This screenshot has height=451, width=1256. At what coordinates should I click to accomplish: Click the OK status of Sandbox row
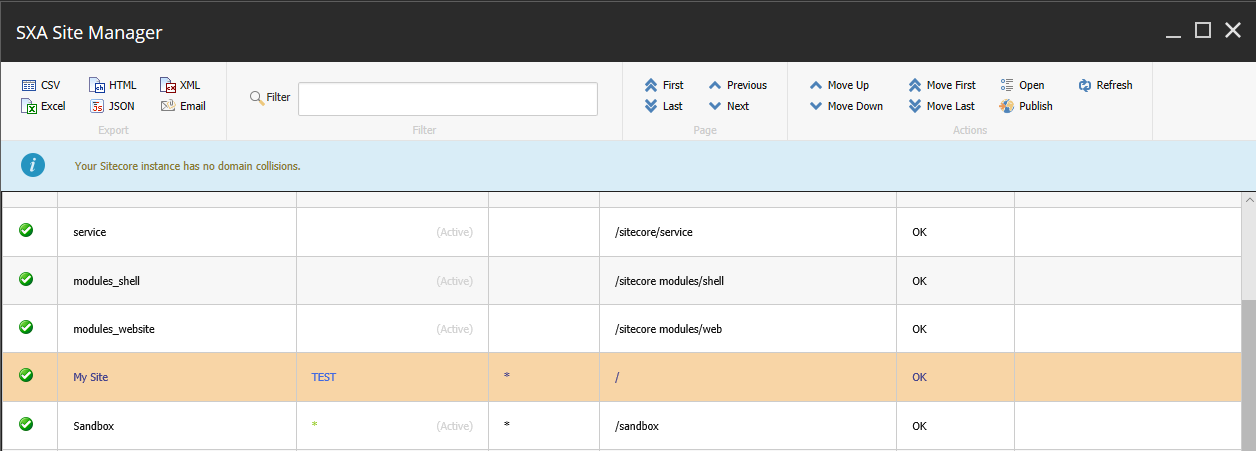click(920, 426)
